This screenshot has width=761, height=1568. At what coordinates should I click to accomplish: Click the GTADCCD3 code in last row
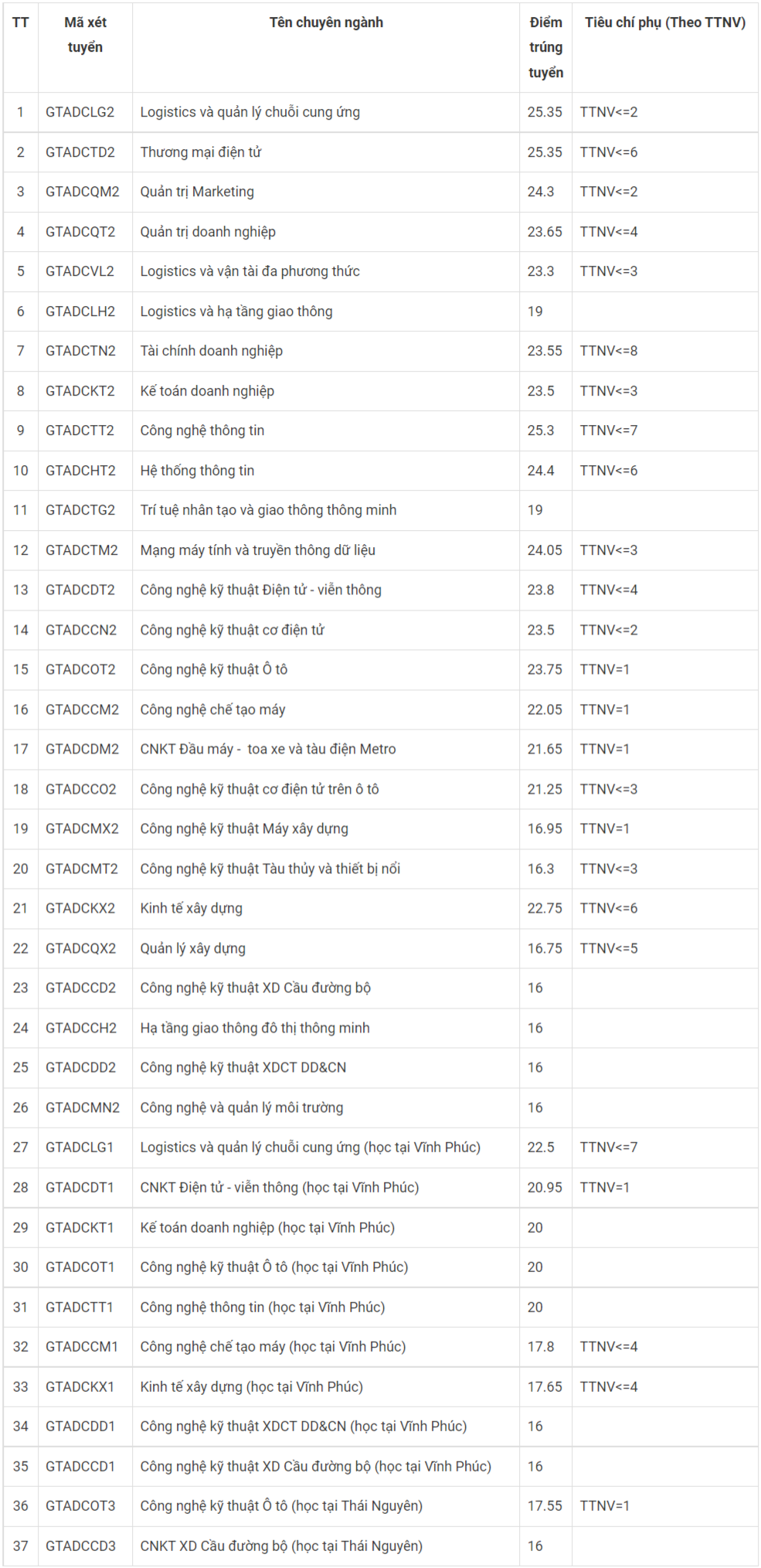click(x=80, y=1546)
